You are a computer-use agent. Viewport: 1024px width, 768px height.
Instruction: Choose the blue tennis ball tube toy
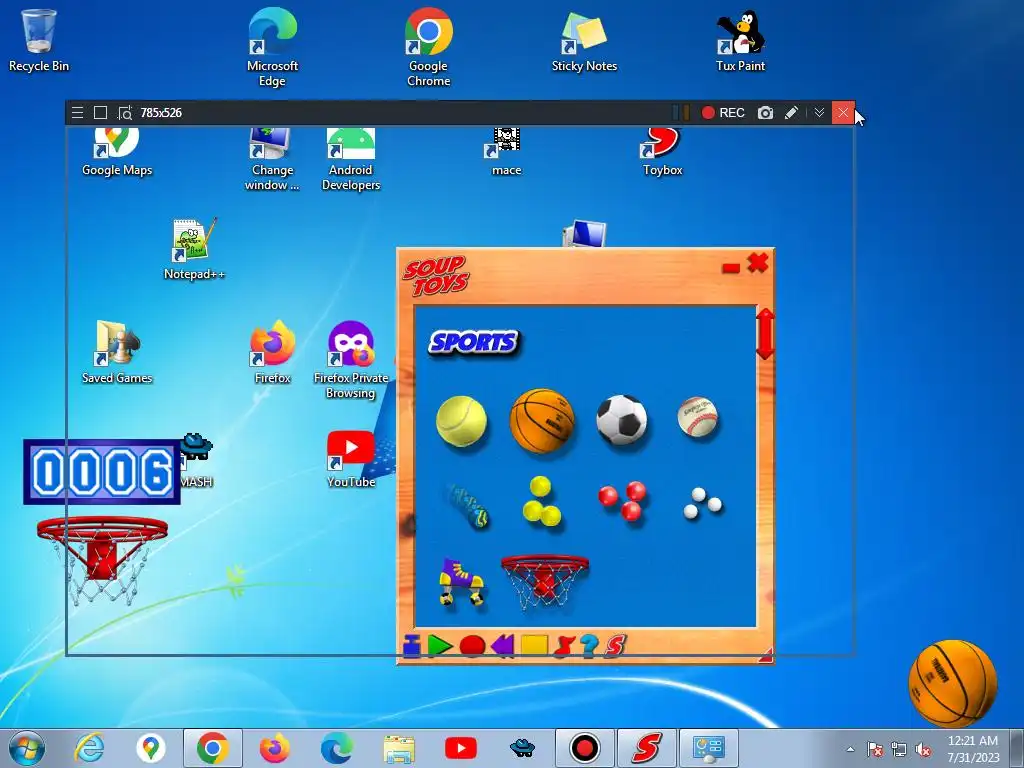[x=468, y=506]
